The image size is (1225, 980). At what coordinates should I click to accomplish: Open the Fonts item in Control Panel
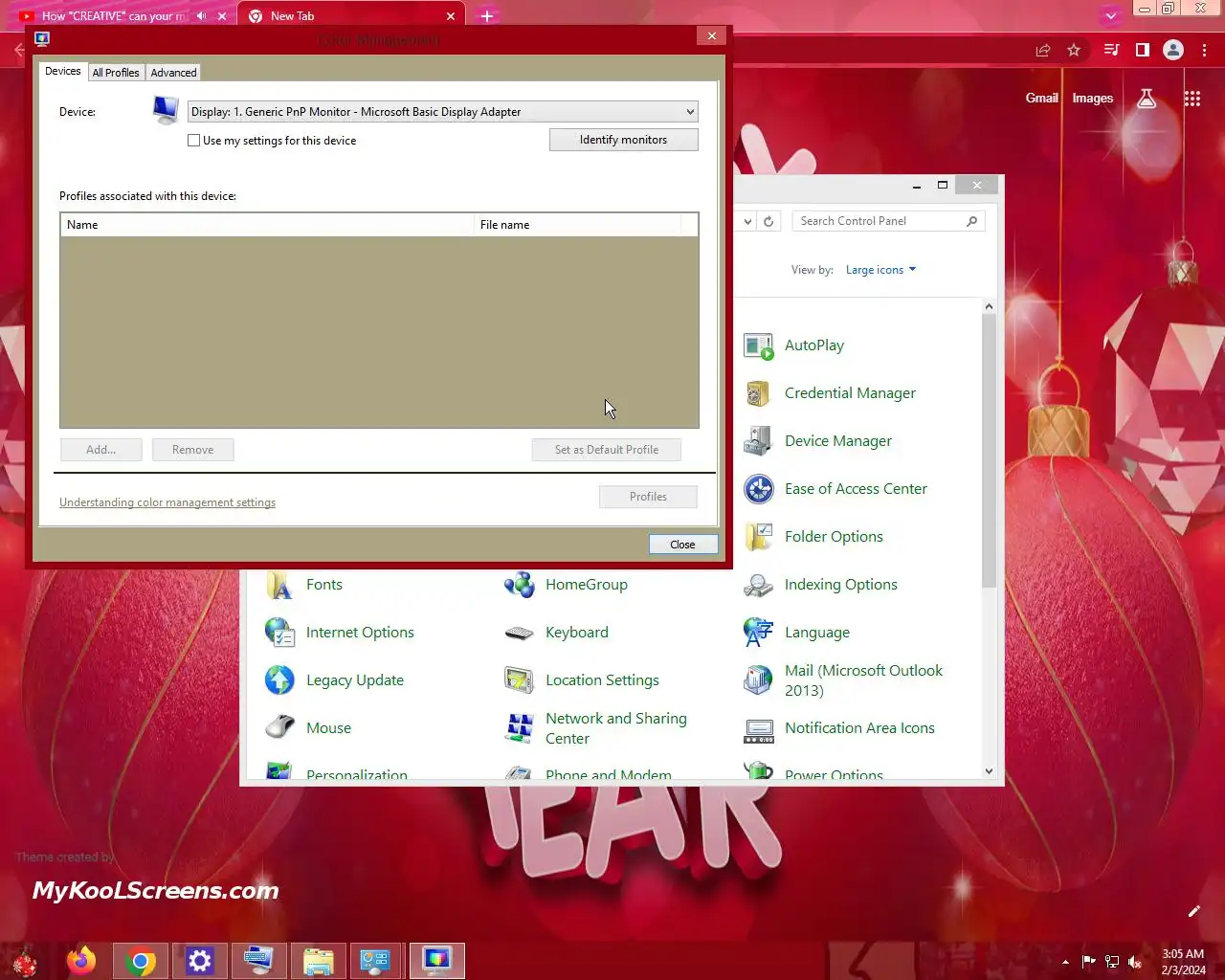click(304, 585)
